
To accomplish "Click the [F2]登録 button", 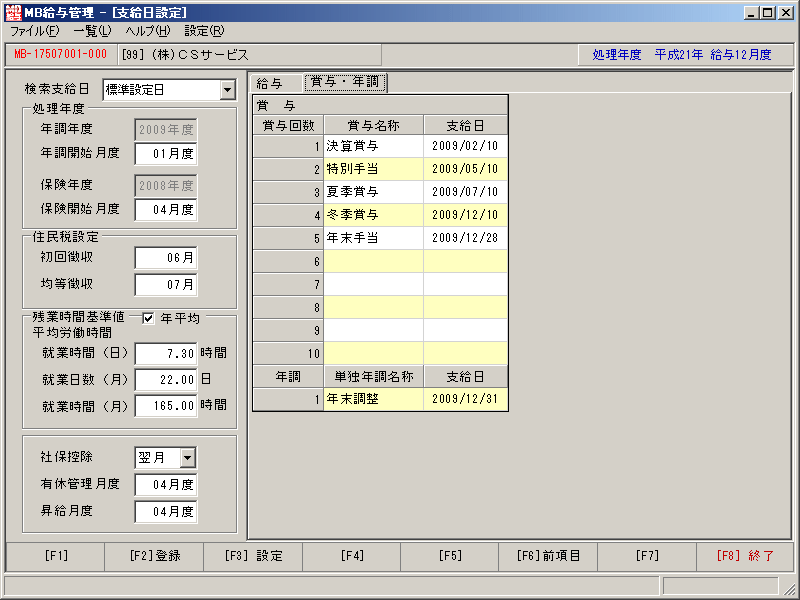I will tap(154, 556).
